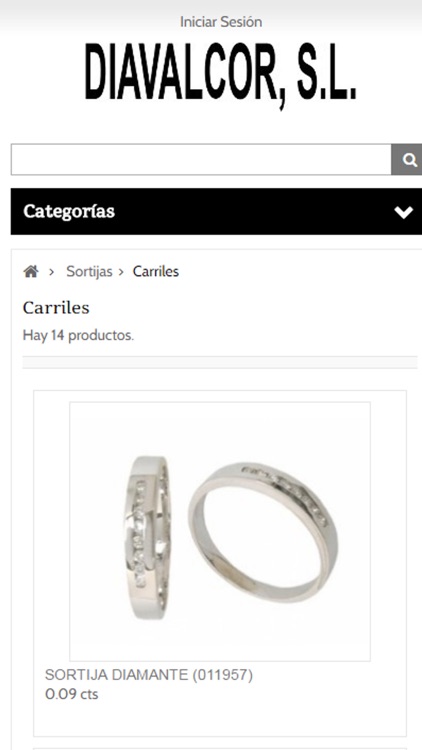The width and height of the screenshot is (422, 750).
Task: Click the flat-lying ring in photo
Action: [x=263, y=532]
